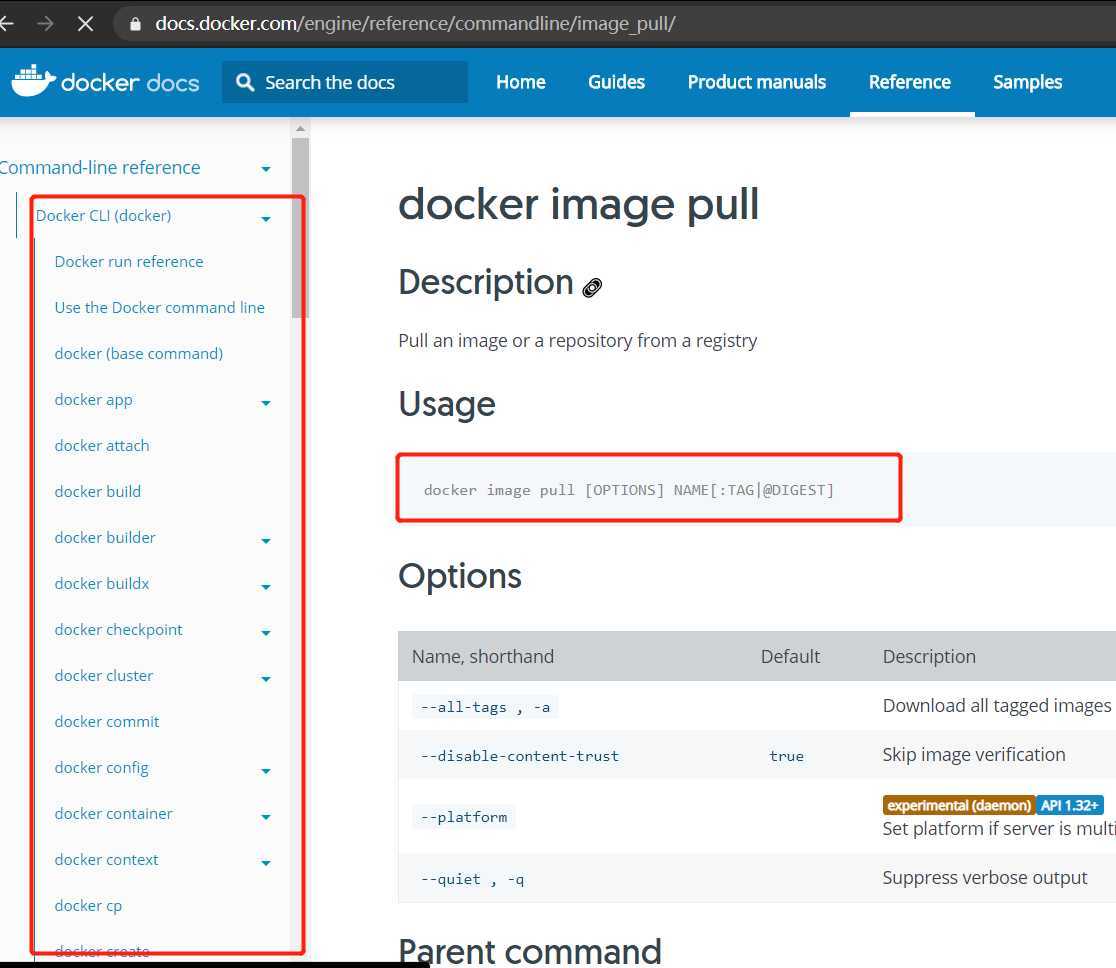
Task: Open the Product manuals tab
Action: [x=757, y=83]
